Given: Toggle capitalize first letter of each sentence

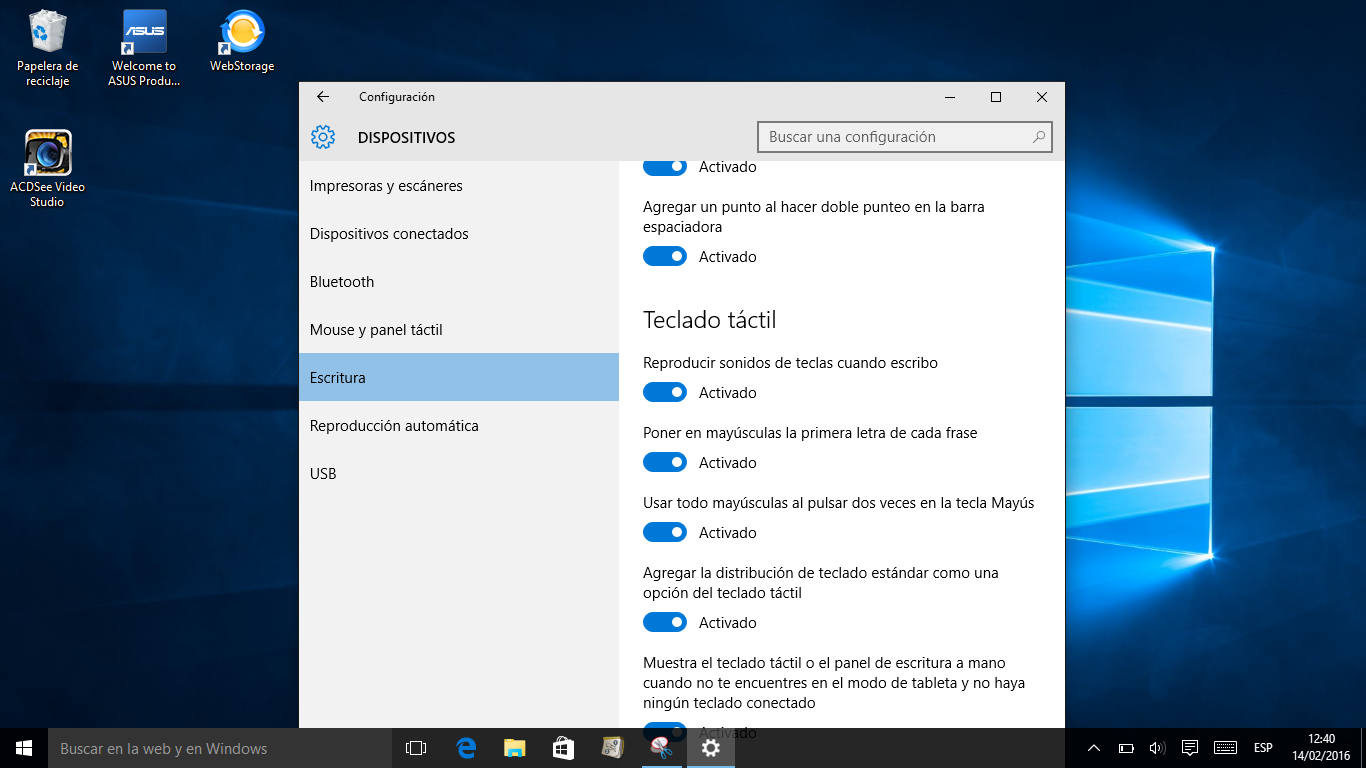Looking at the screenshot, I should [x=665, y=463].
